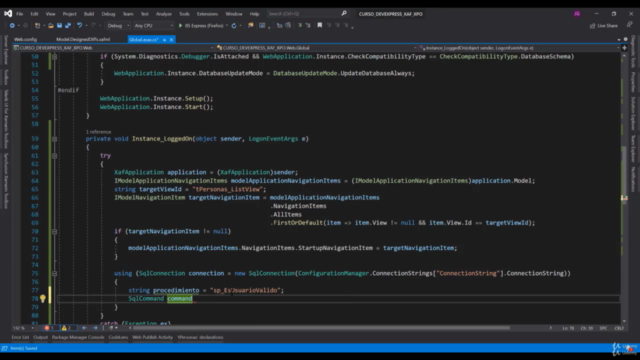The height and width of the screenshot is (360, 640).
Task: Open the IIS Express launch target dropdown arrow
Action: (x=227, y=26)
